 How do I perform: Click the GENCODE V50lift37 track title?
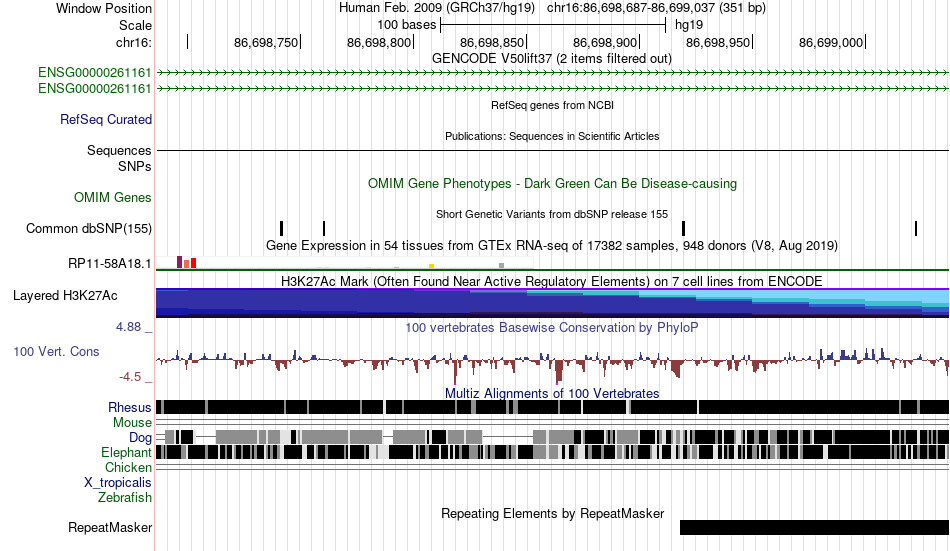click(x=552, y=59)
